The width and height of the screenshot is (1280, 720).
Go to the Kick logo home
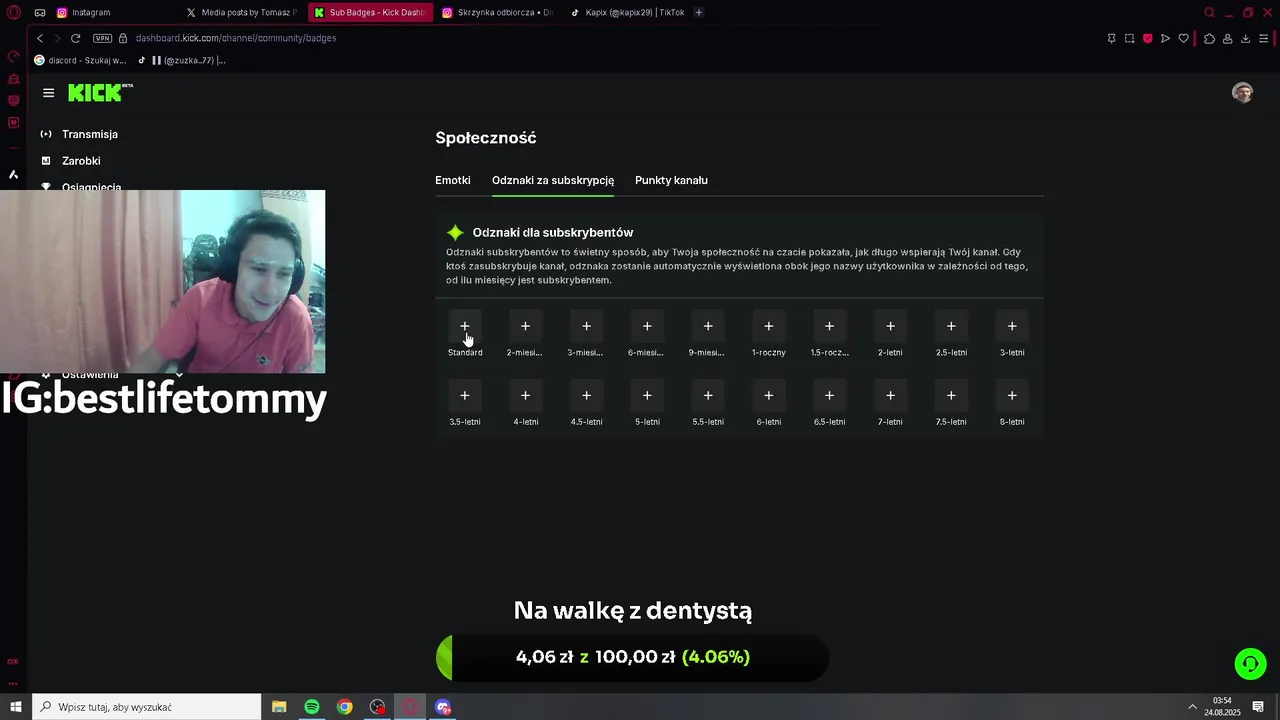(100, 92)
